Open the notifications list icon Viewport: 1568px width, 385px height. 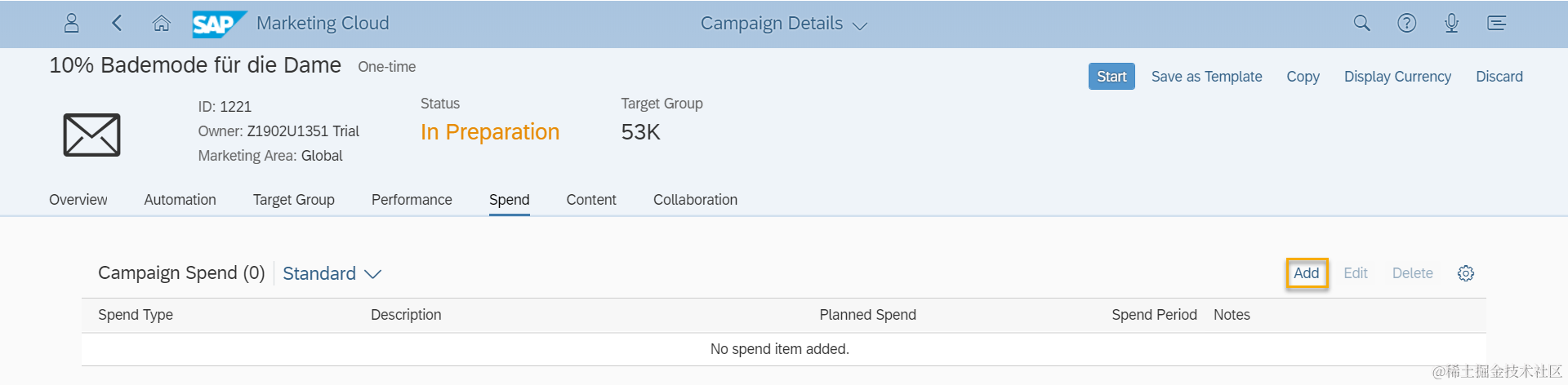pyautogui.click(x=1496, y=23)
